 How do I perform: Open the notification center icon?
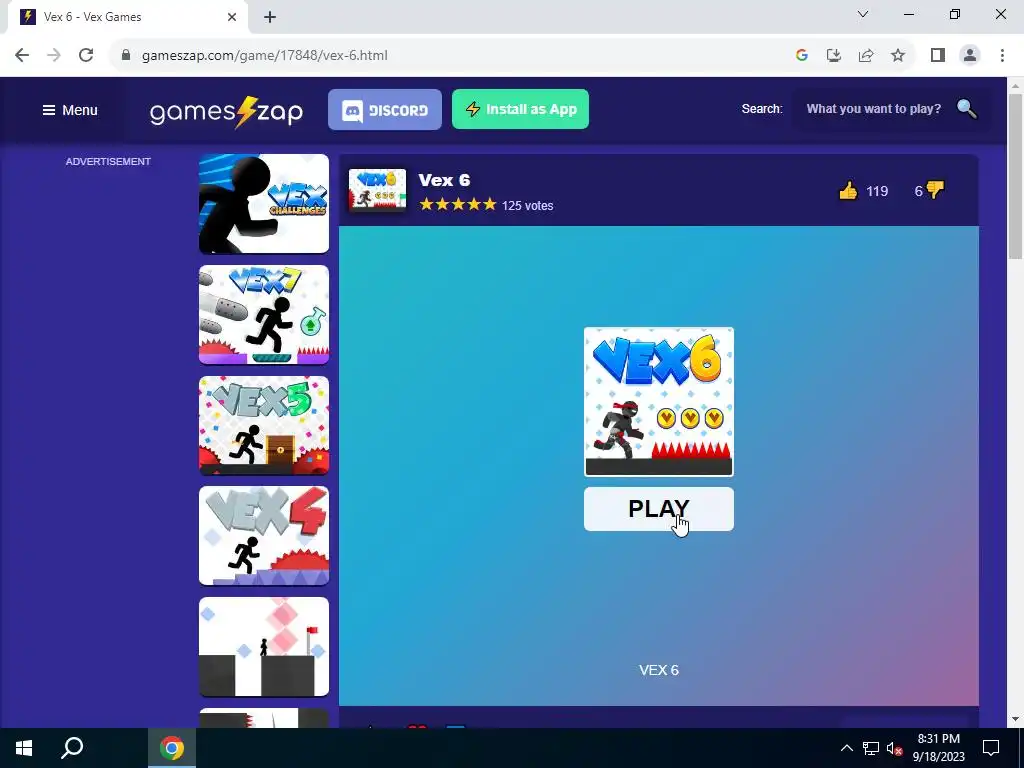coord(991,748)
